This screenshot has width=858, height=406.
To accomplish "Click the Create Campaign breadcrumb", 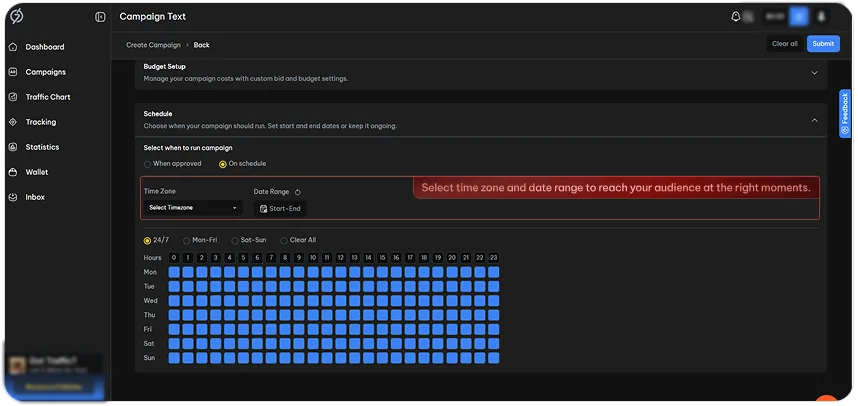I will coord(153,45).
